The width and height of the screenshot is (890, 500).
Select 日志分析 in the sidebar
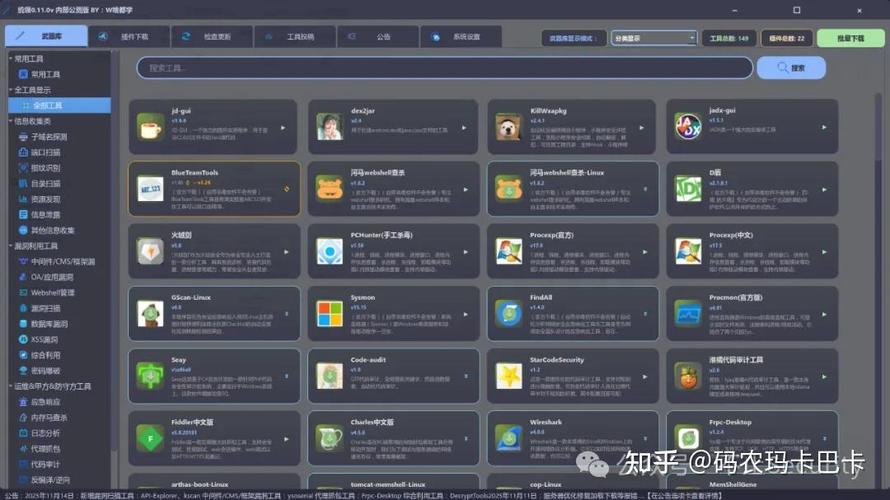[x=60, y=432]
